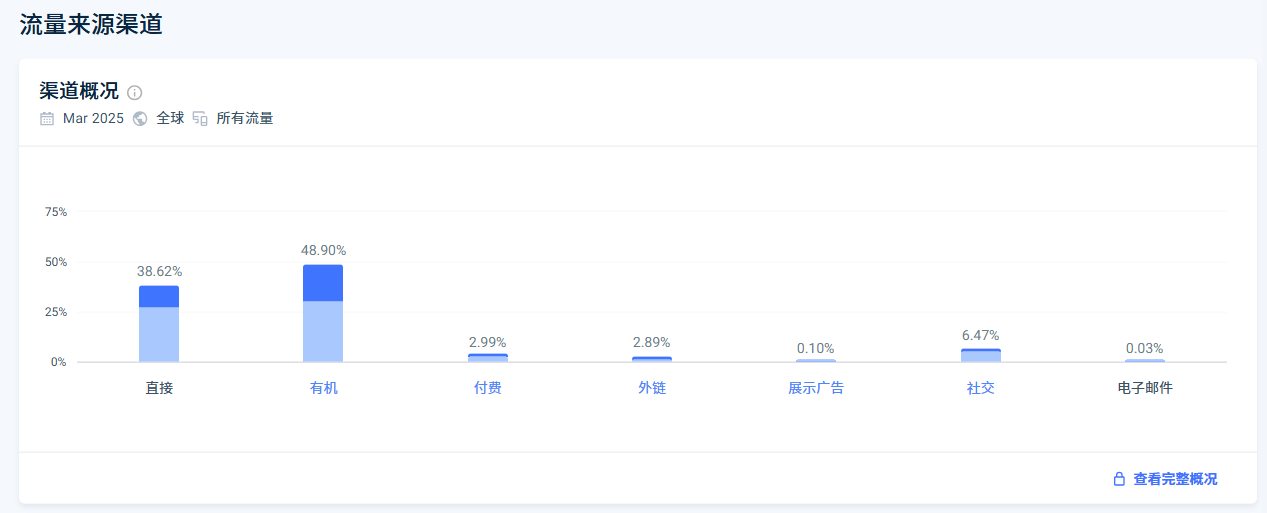Click the 48.90% value label
The width and height of the screenshot is (1267, 513).
[x=323, y=250]
